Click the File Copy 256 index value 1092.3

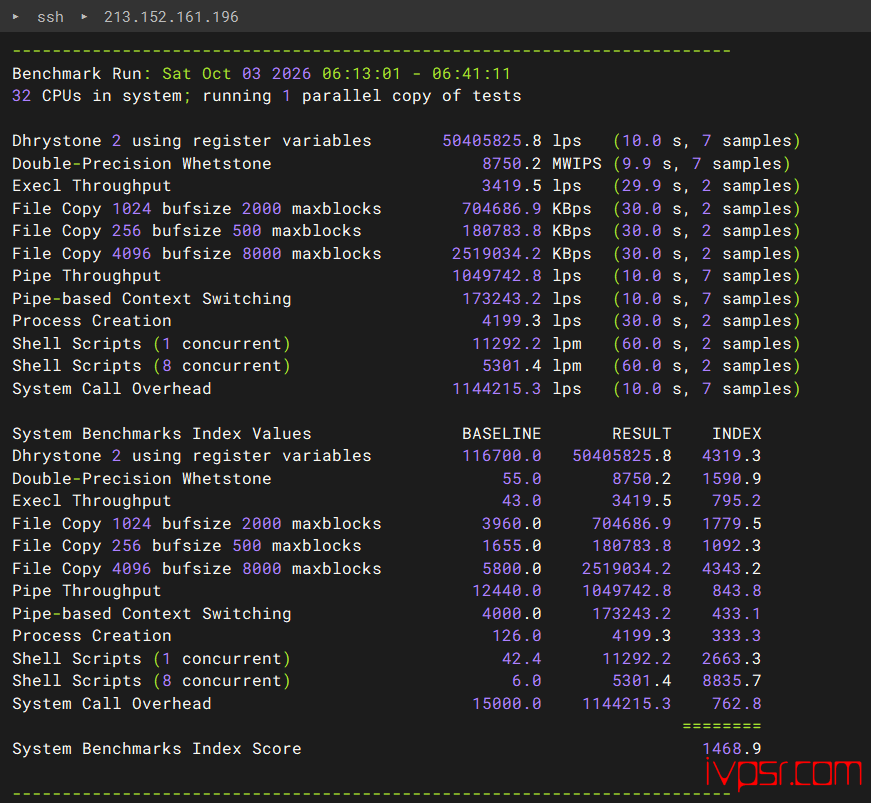(x=732, y=546)
